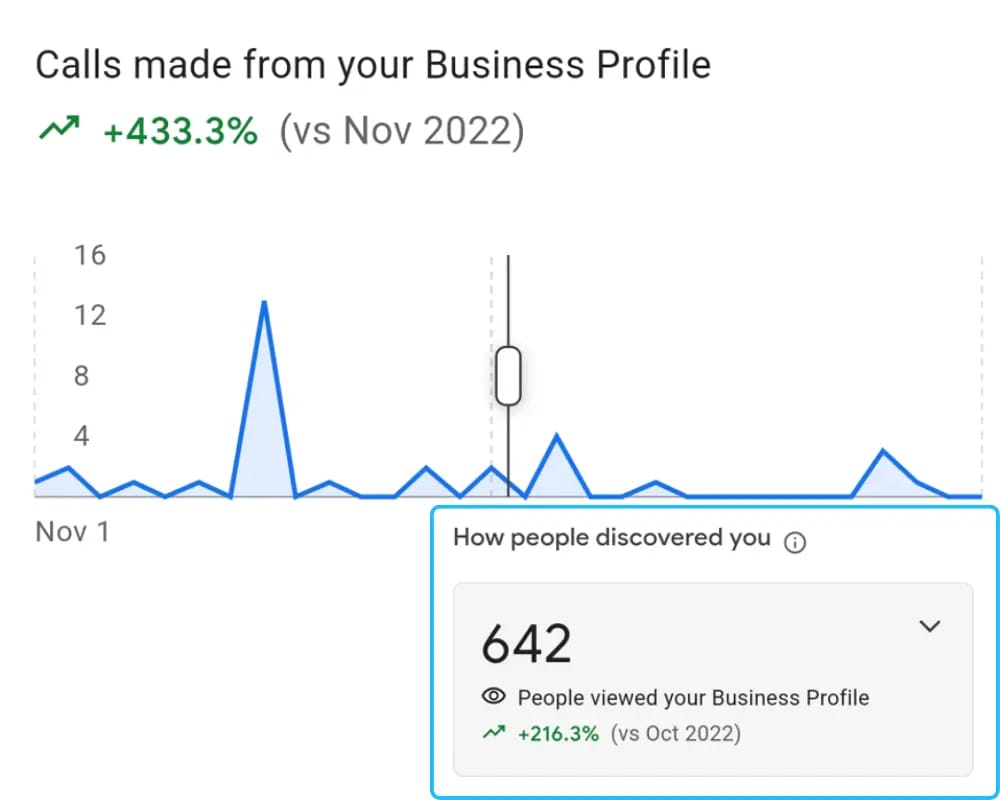Click the 16 y-axis gridline label
1000x800 pixels.
[90, 255]
